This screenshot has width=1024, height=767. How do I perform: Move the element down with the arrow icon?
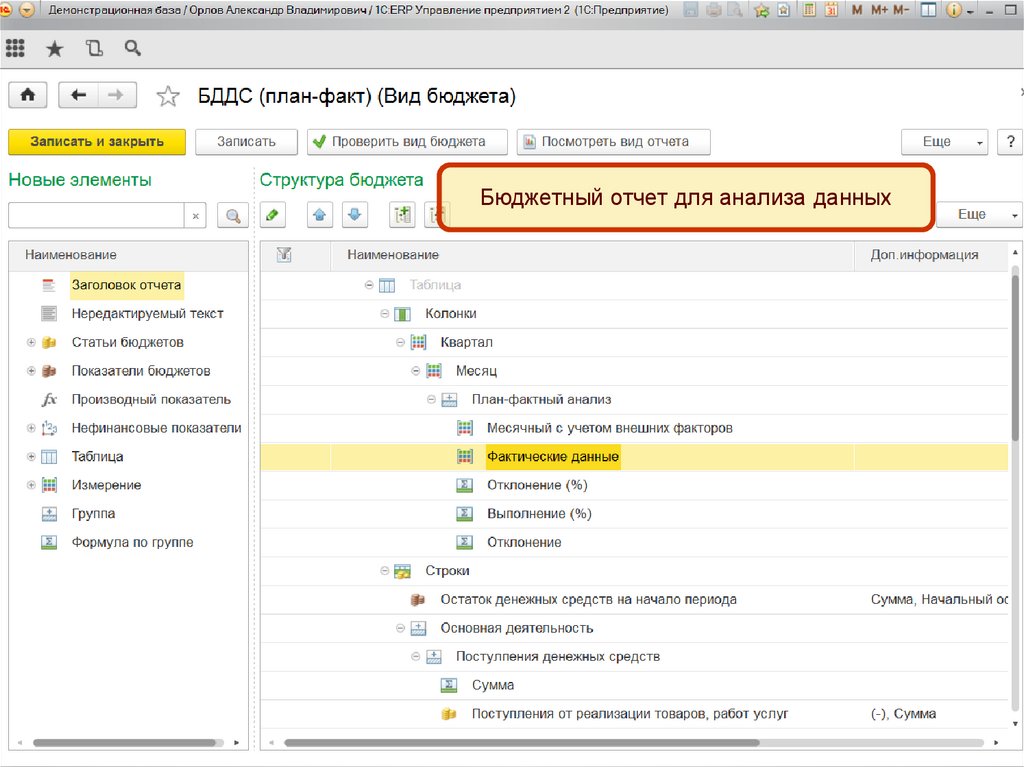(355, 214)
